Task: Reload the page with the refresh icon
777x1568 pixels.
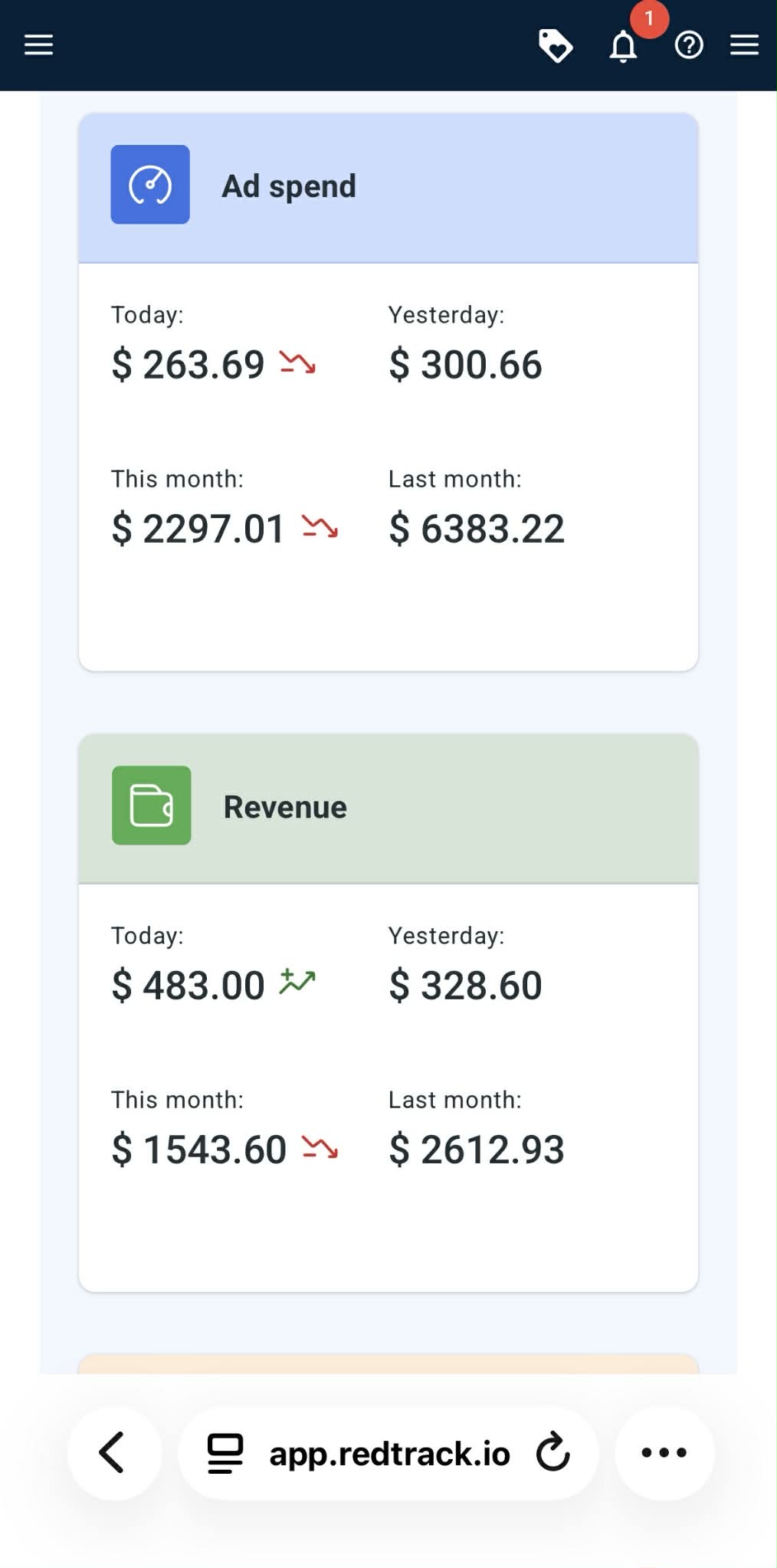Action: 552,1452
